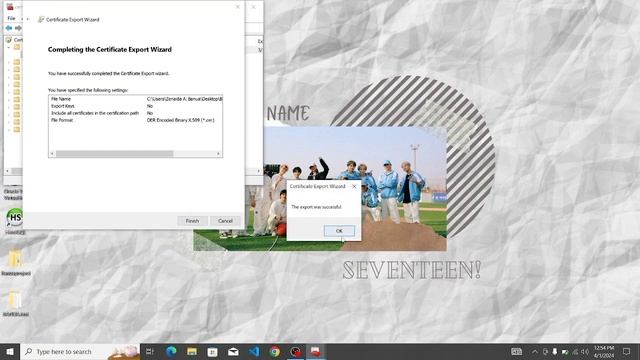This screenshot has height=360, width=640.
Task: Select the File Name row in settings
Action: [135, 99]
